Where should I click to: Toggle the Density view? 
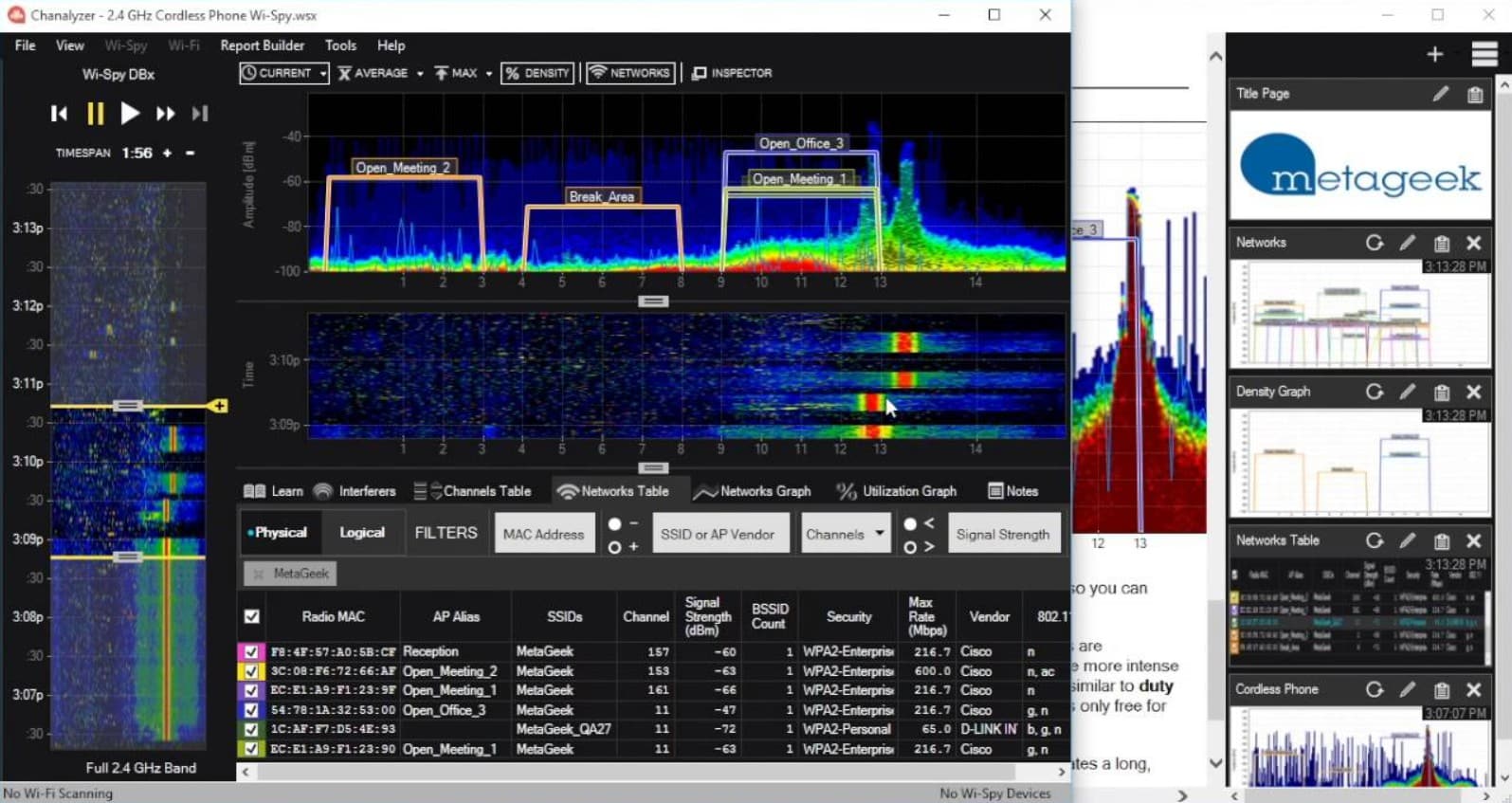(537, 73)
